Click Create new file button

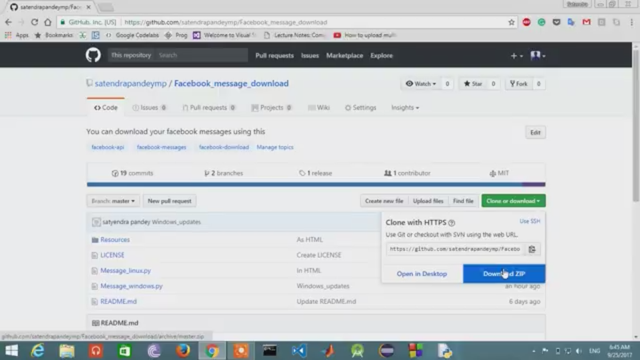(x=384, y=201)
